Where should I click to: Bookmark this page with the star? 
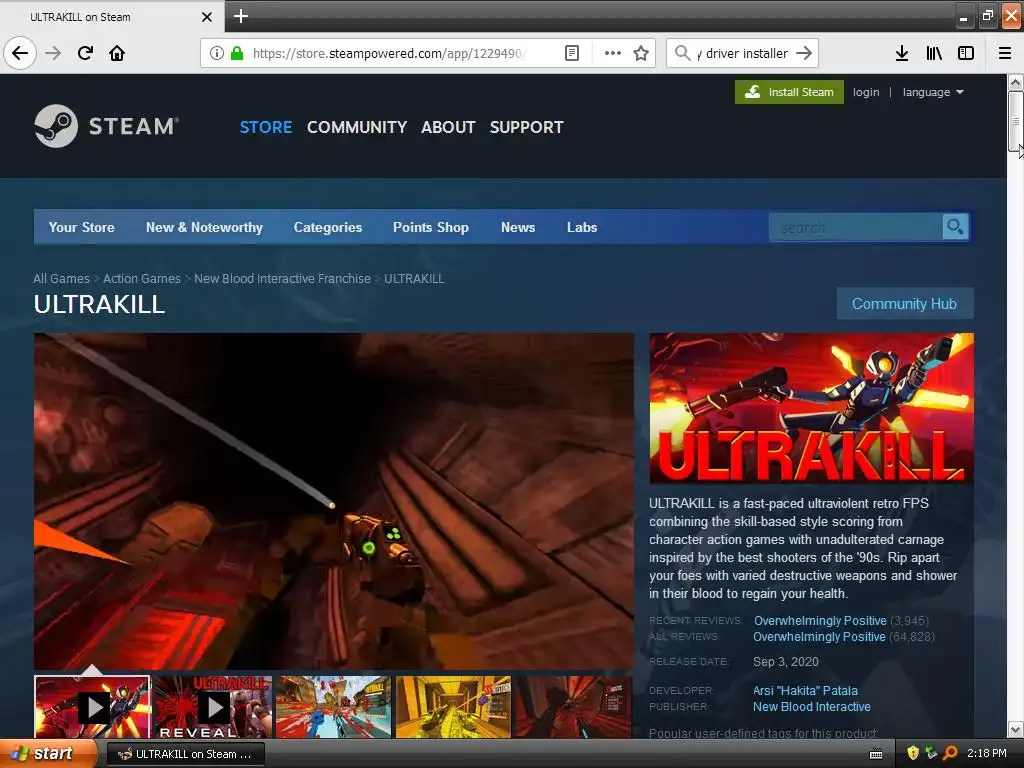(641, 53)
